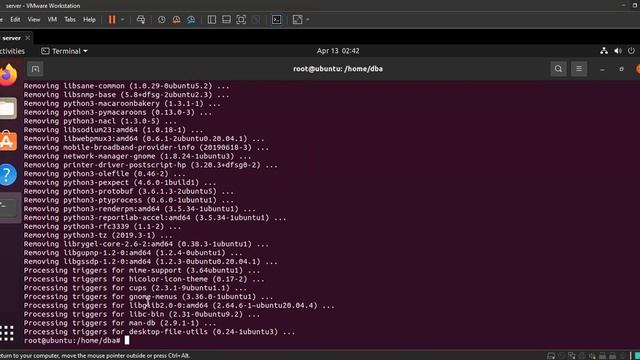Screen dimensions: 640x360
Task: Toggle the VMware library sidebar view
Action: (x=212, y=20)
